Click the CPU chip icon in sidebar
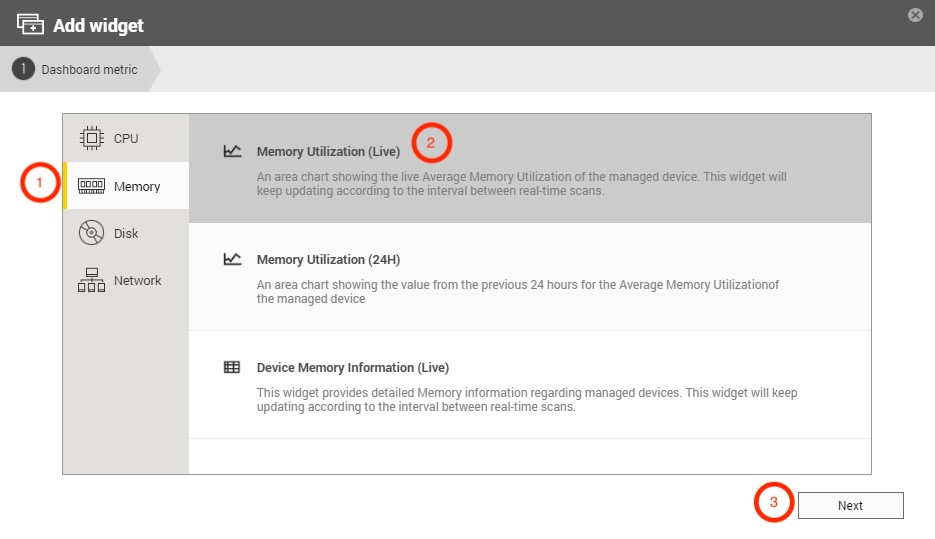 (x=91, y=138)
